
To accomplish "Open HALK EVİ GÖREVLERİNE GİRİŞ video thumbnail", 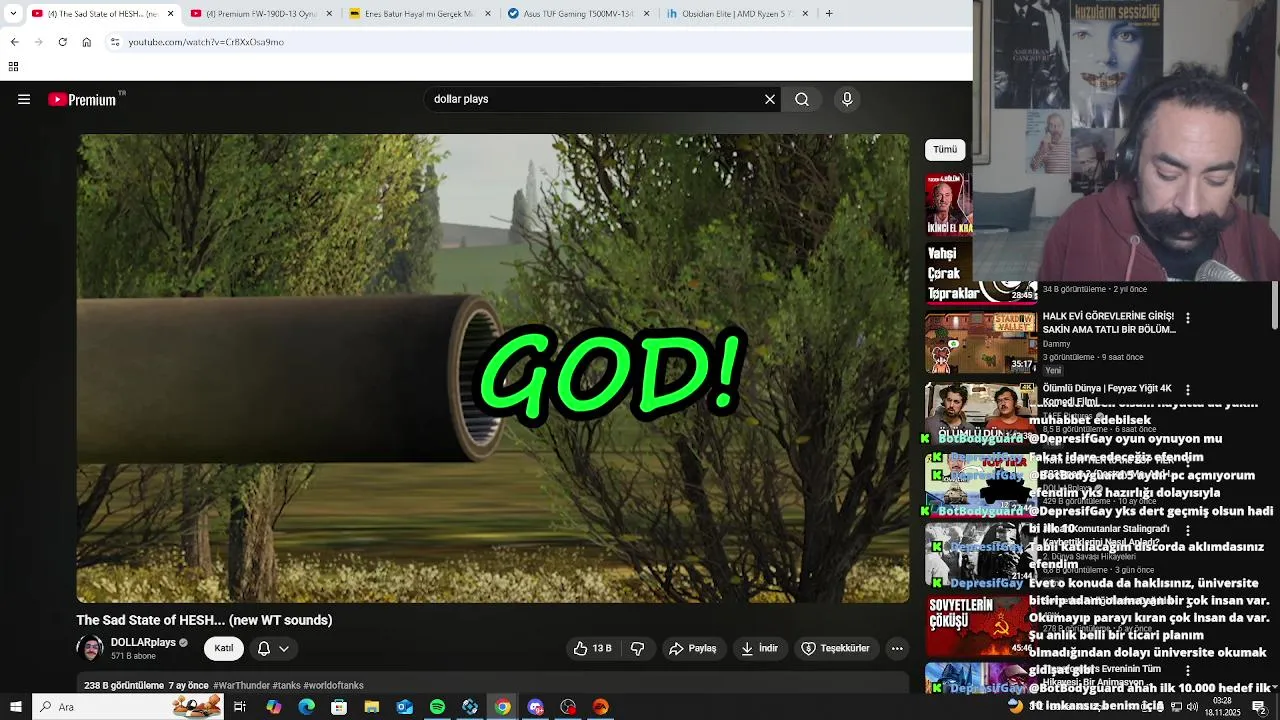I will (981, 343).
